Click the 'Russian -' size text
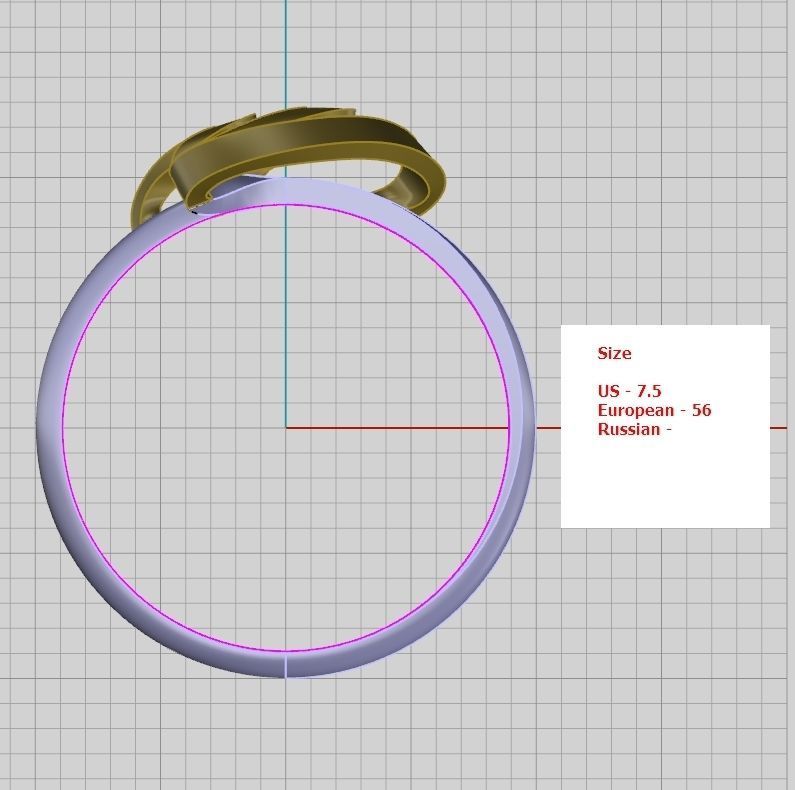 (634, 429)
